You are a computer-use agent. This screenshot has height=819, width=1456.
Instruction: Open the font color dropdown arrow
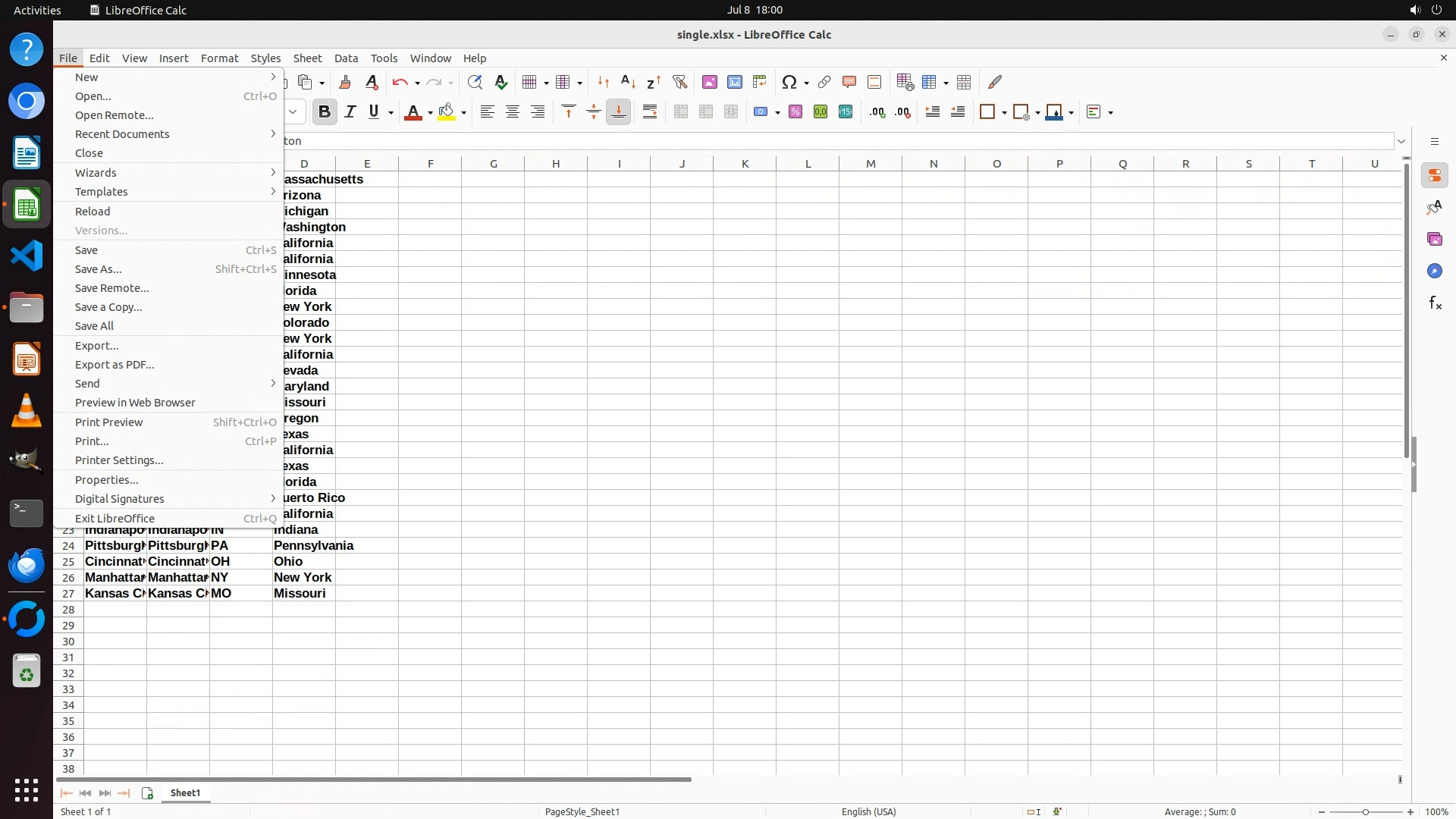[430, 113]
